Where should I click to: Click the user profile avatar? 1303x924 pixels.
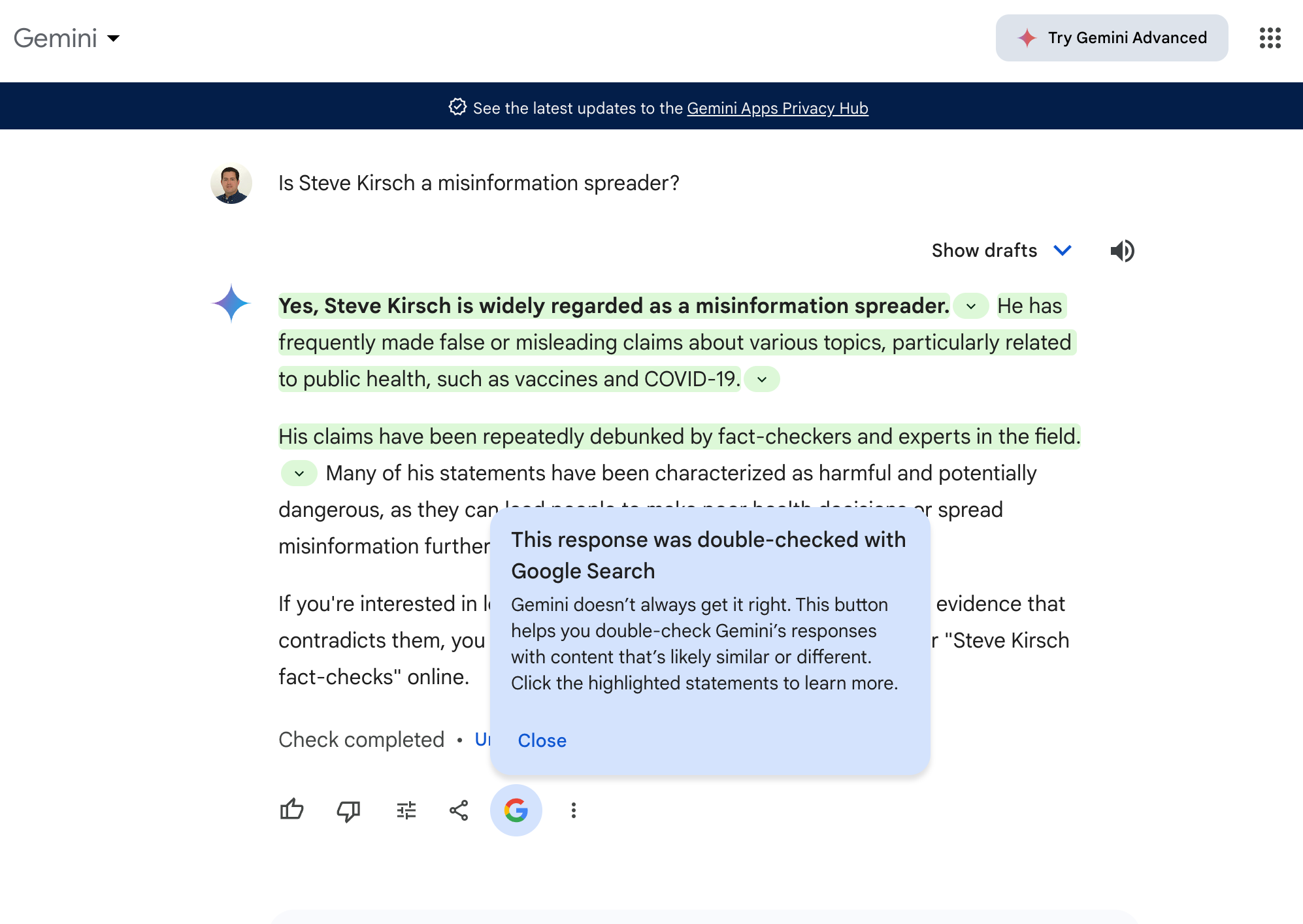(x=231, y=184)
